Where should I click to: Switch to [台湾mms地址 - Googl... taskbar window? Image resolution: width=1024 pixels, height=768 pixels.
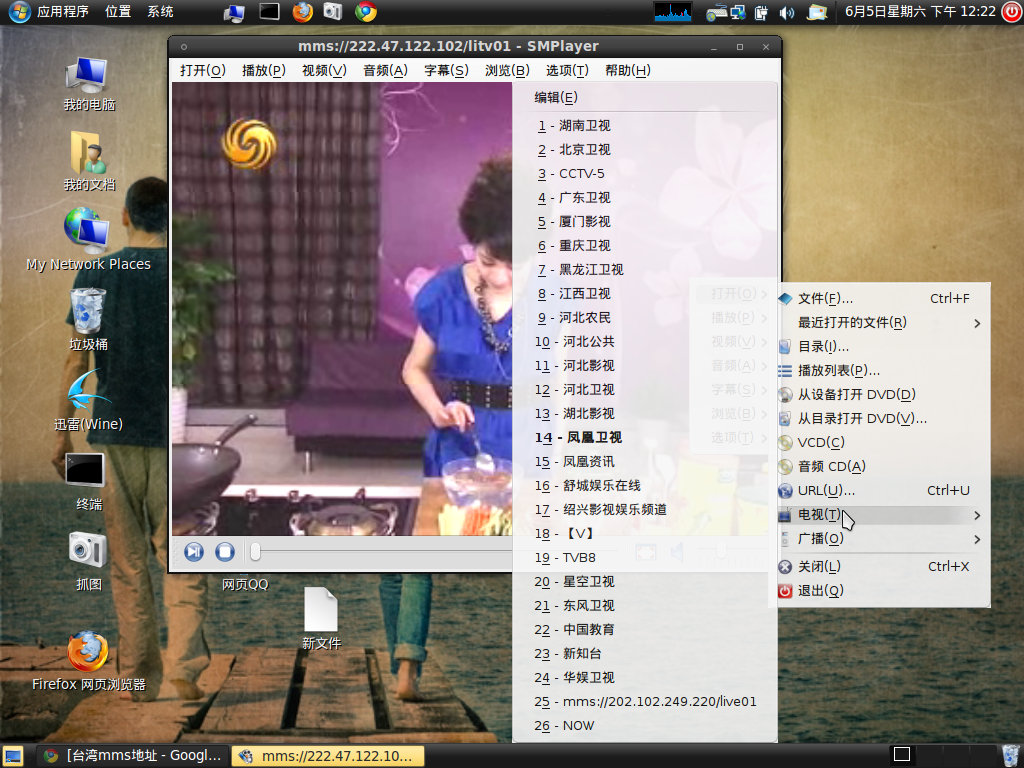(133, 756)
